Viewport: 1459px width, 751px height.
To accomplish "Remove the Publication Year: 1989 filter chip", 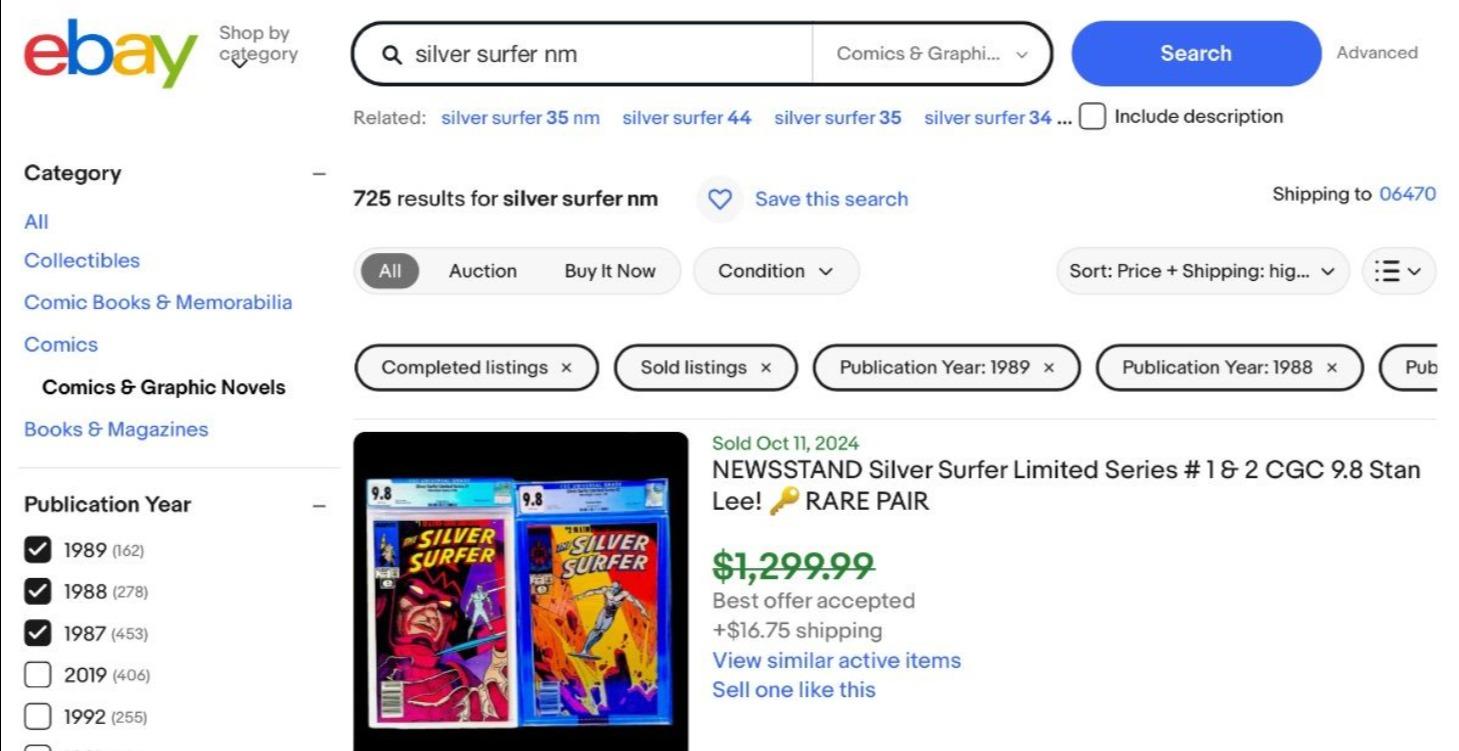I will coord(1048,367).
